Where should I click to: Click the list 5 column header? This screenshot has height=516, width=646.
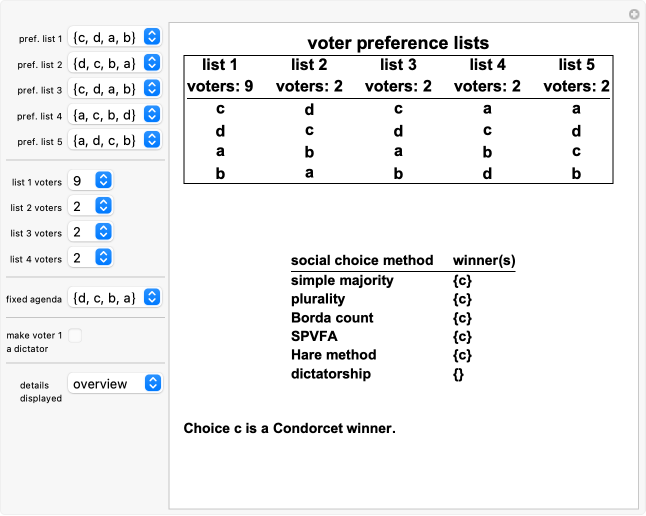pos(577,65)
